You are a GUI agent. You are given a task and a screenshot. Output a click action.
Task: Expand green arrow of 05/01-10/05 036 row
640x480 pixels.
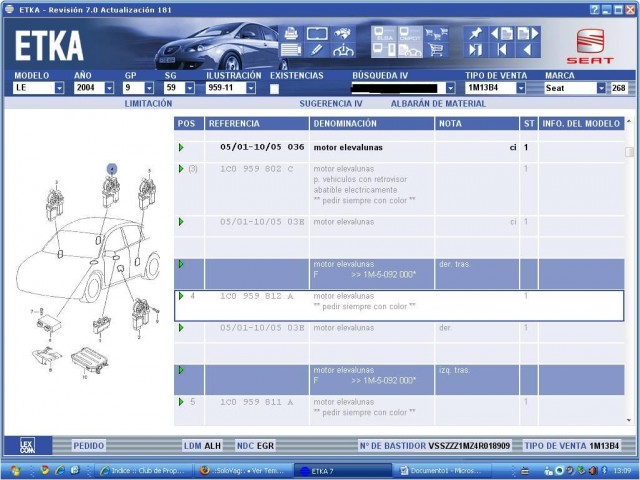click(x=181, y=147)
